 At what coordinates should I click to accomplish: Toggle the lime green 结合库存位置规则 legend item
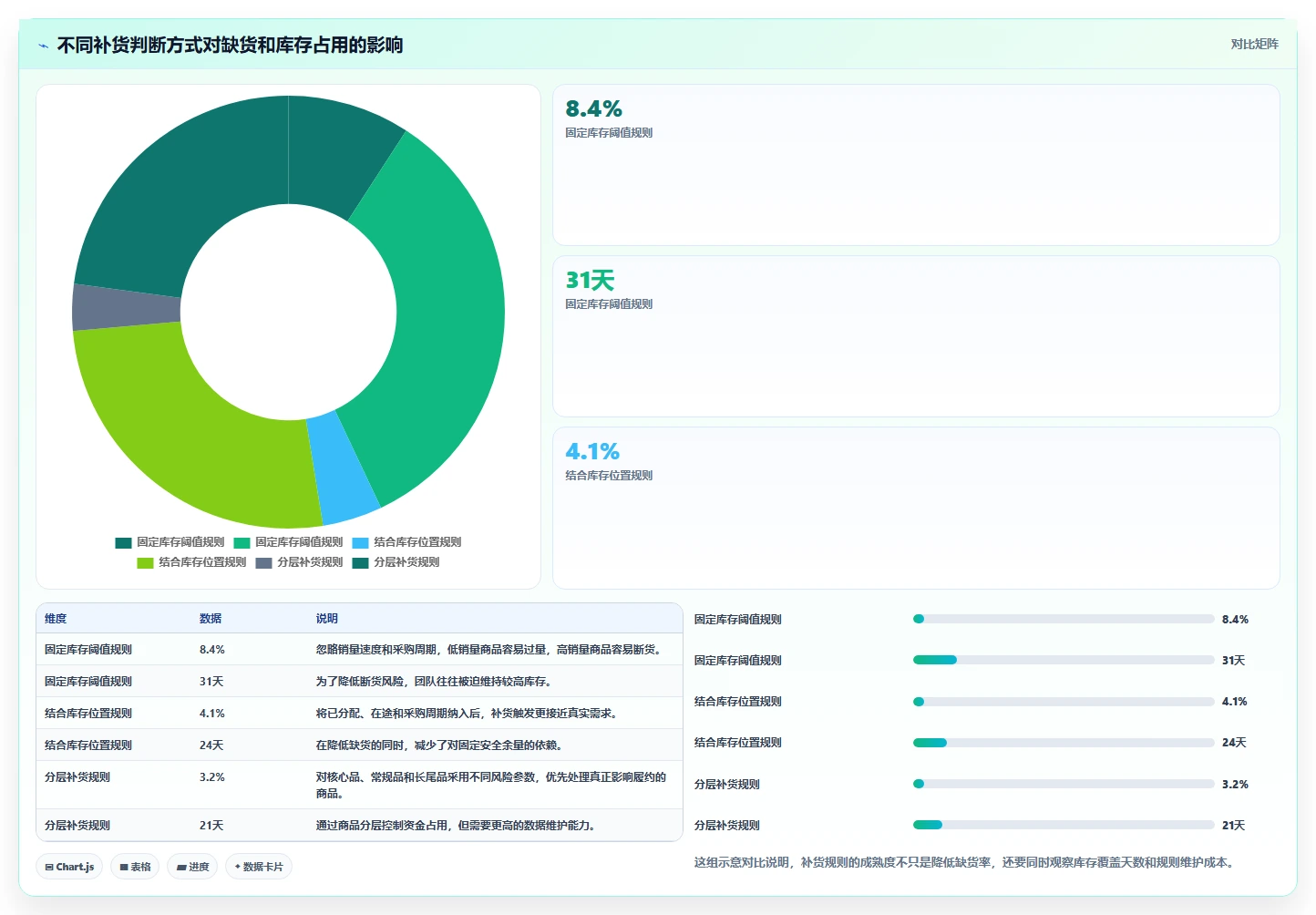click(191, 562)
